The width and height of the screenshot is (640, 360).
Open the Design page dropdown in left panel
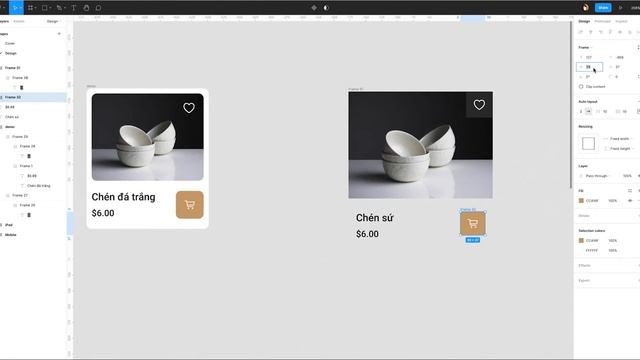[x=54, y=21]
